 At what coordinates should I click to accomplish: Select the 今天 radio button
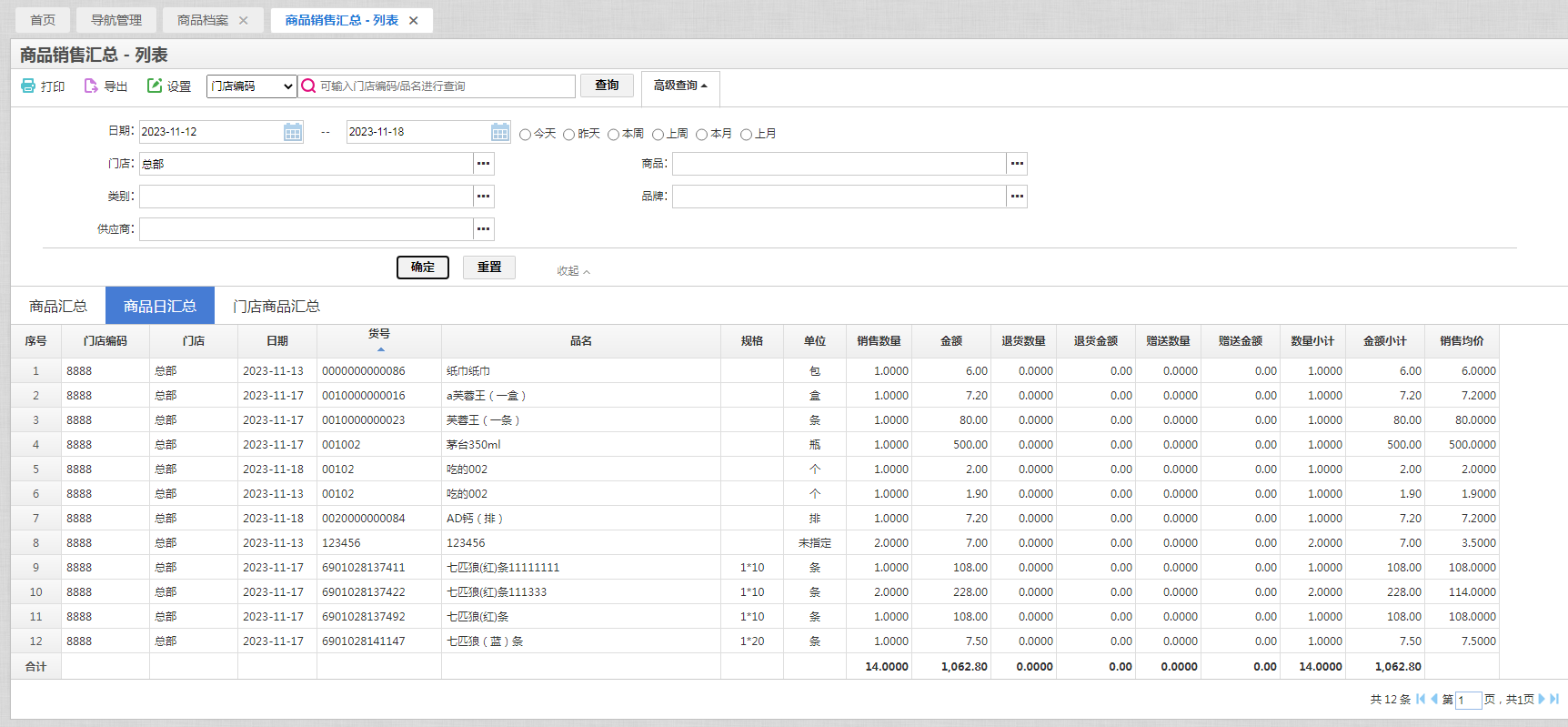525,135
